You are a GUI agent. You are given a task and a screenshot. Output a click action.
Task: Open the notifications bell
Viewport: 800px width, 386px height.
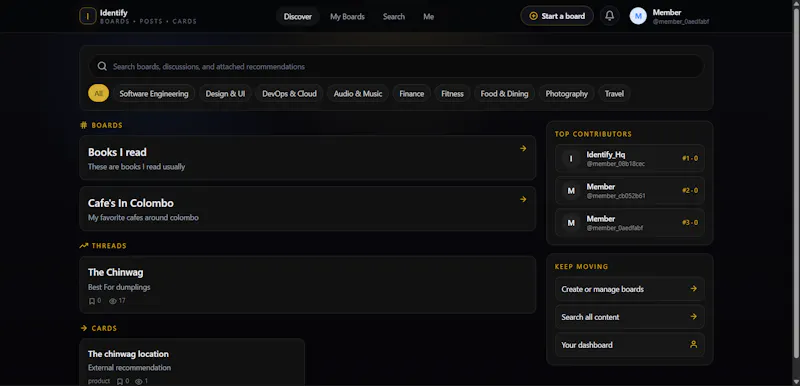(610, 16)
